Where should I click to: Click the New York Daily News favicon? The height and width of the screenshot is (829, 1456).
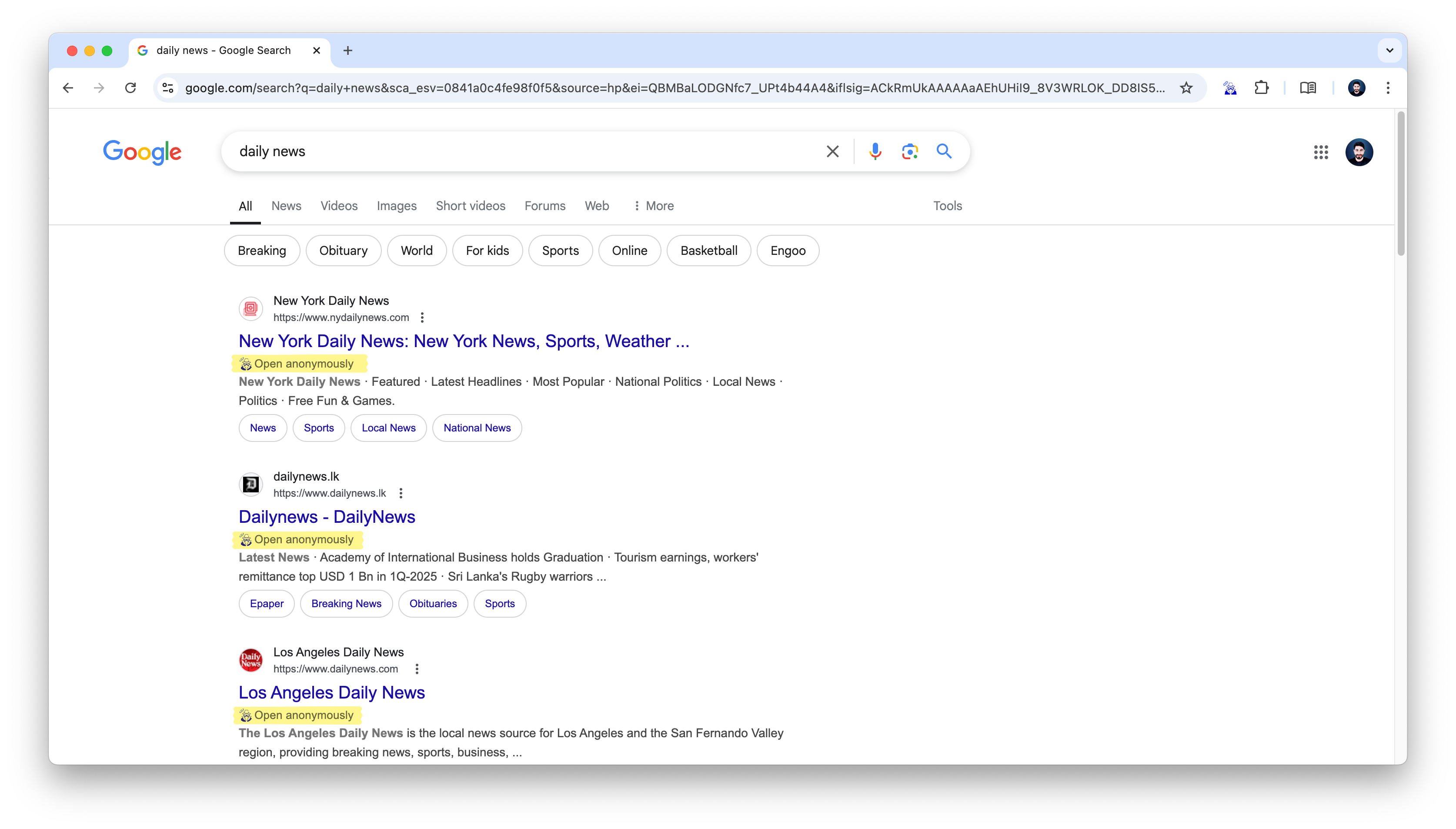pyautogui.click(x=250, y=309)
